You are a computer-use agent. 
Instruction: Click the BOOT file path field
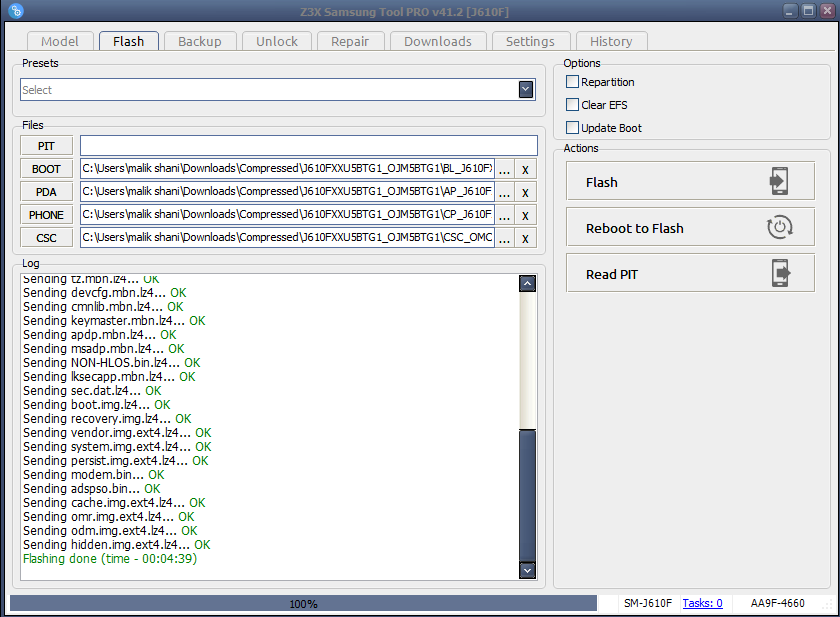(x=288, y=169)
